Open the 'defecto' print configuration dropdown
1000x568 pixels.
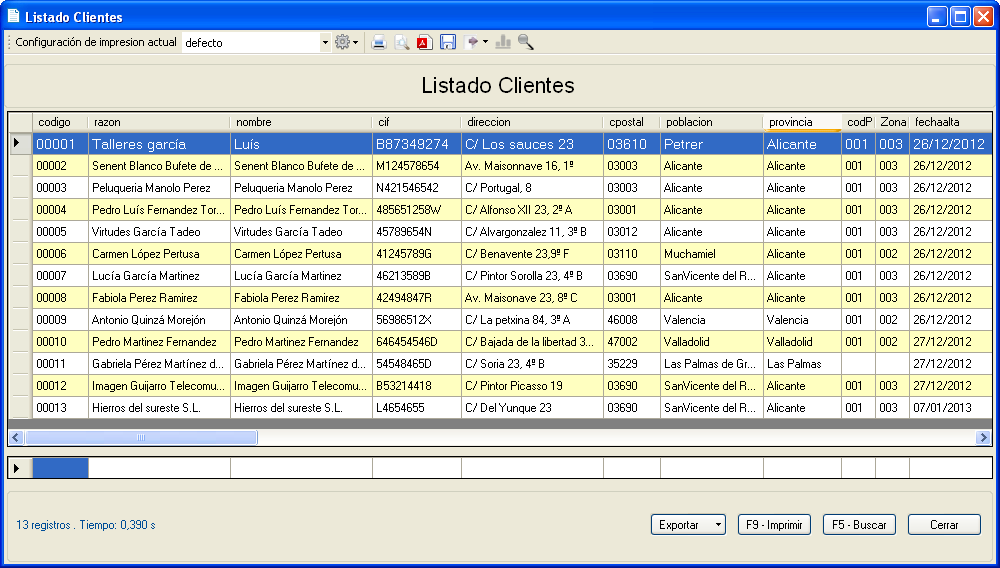[325, 43]
